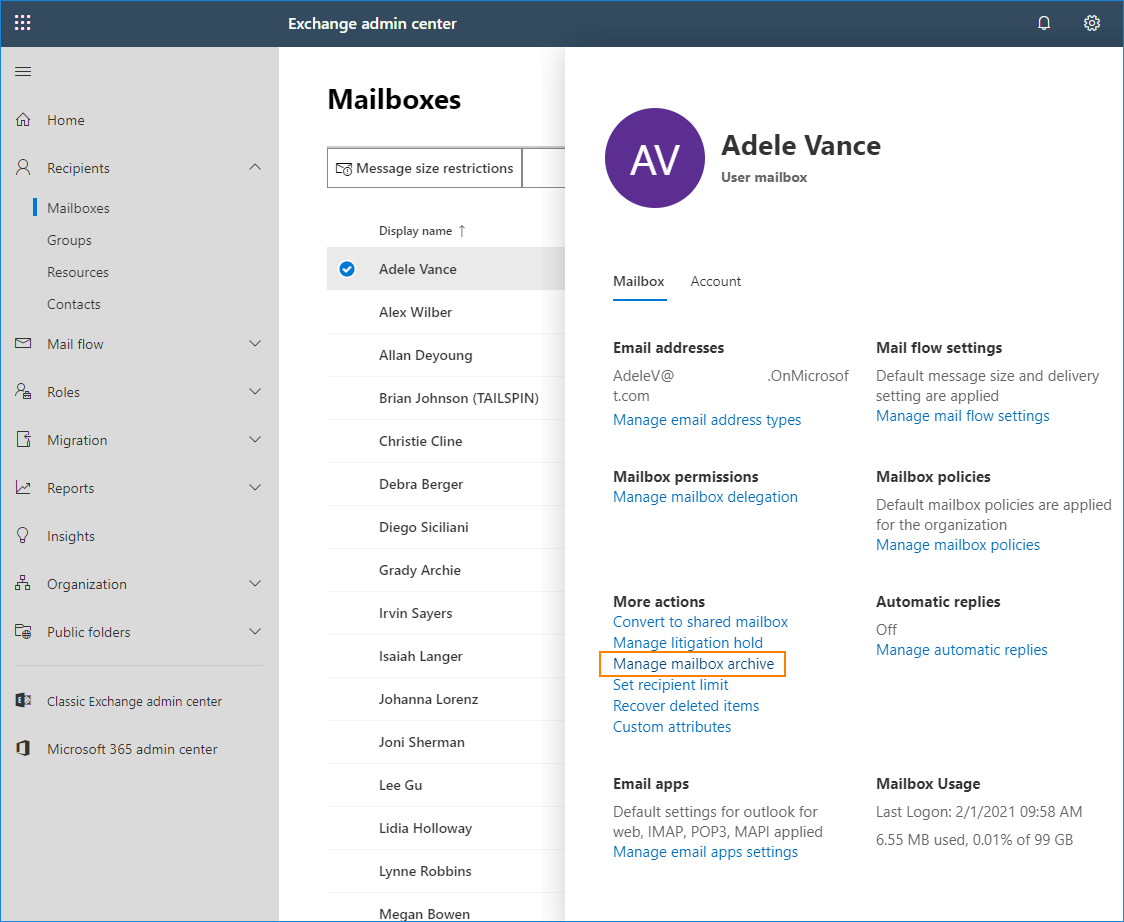Deselect the Adele Vance row checkmark
Screen dimensions: 1124x922
[347, 269]
